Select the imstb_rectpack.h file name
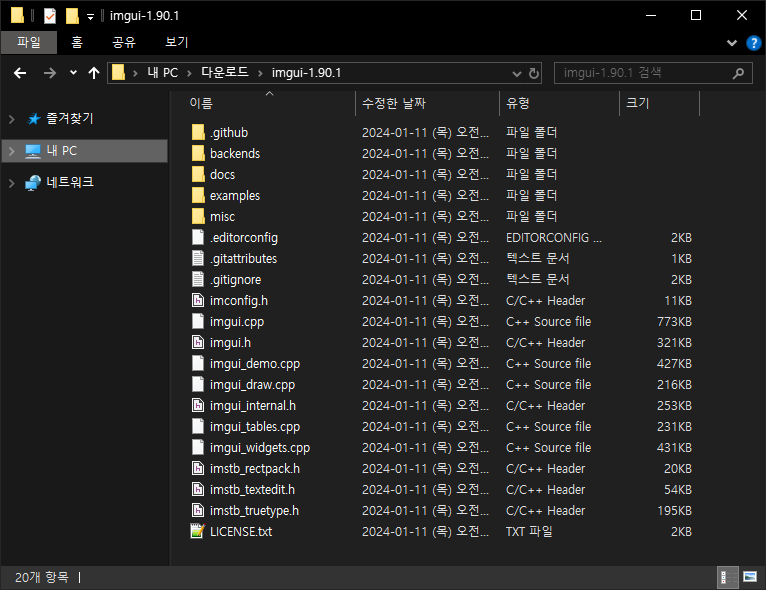The height and width of the screenshot is (590, 766). [255, 469]
